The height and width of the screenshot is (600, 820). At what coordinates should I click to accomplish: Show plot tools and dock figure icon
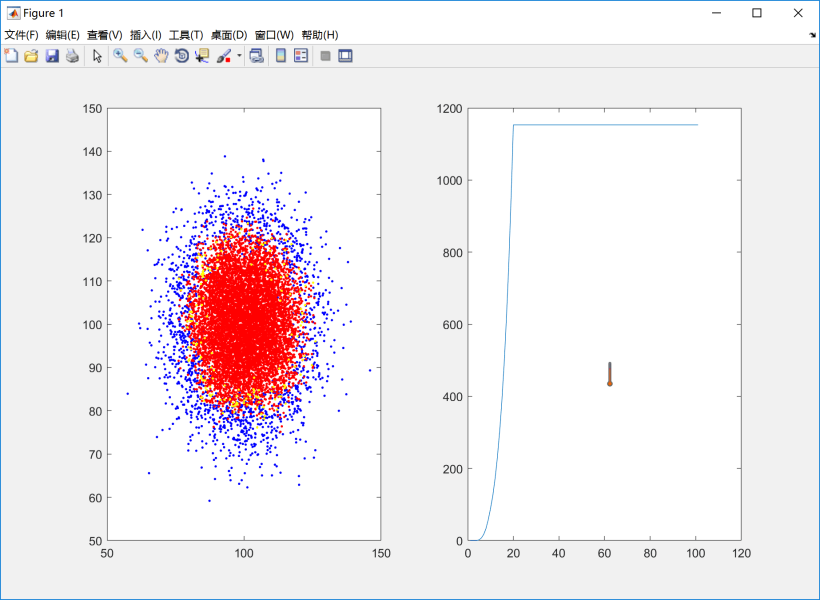346,55
